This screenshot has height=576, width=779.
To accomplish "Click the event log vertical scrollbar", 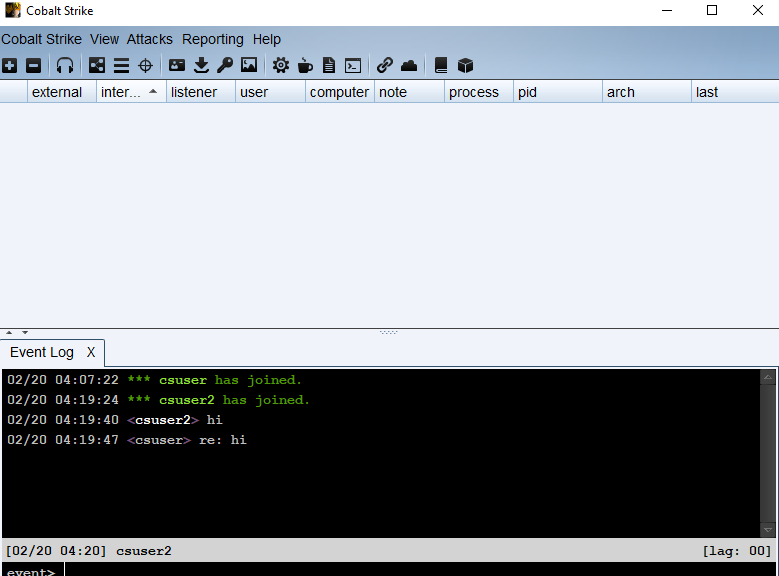I will tap(768, 452).
